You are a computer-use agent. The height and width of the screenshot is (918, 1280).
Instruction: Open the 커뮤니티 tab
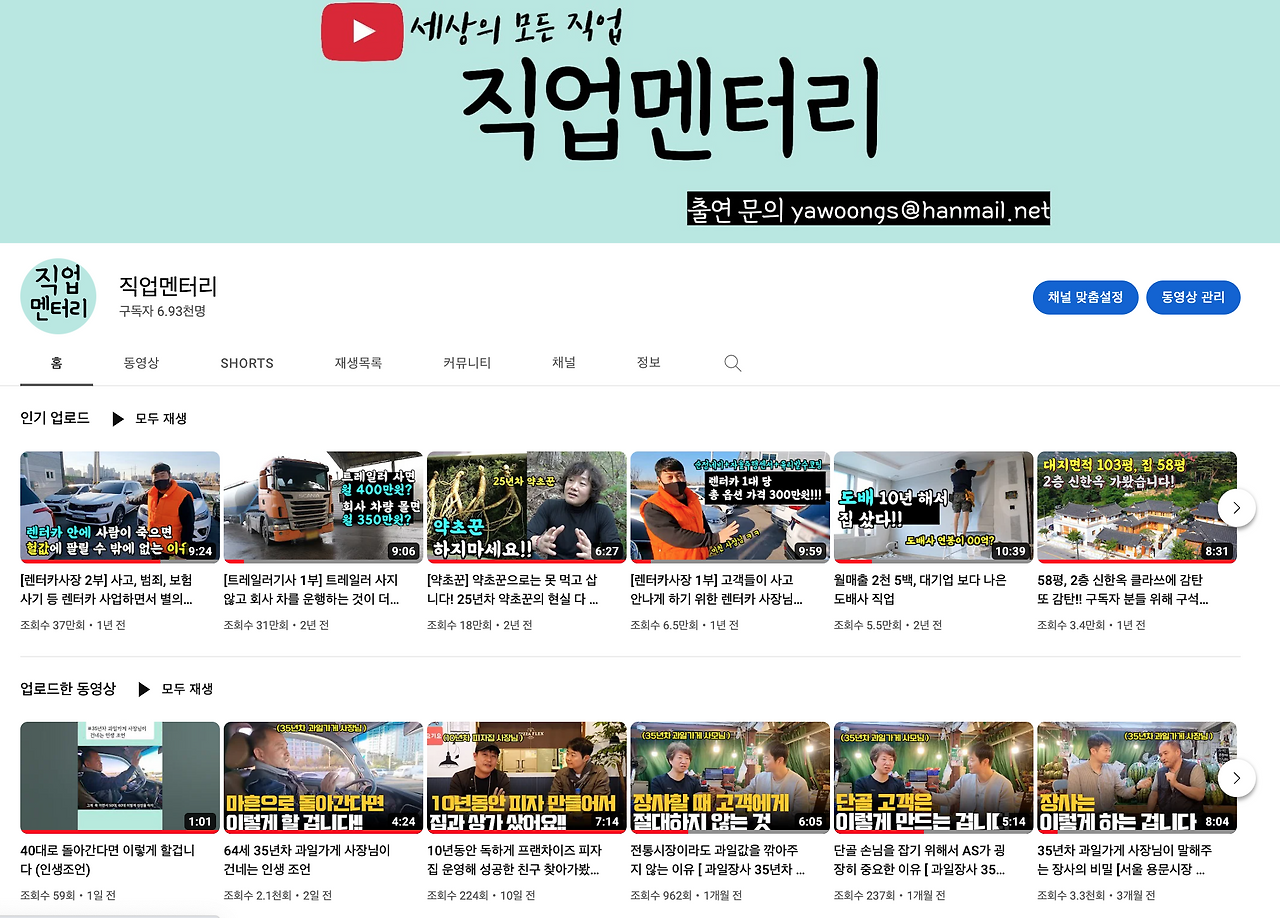[x=467, y=363]
